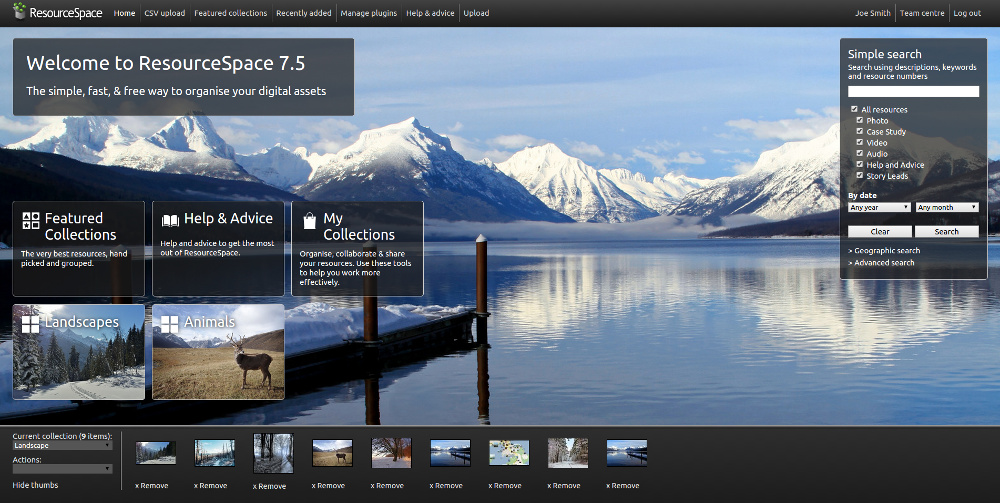Click the Clear search button
1000x503 pixels.
pos(879,231)
